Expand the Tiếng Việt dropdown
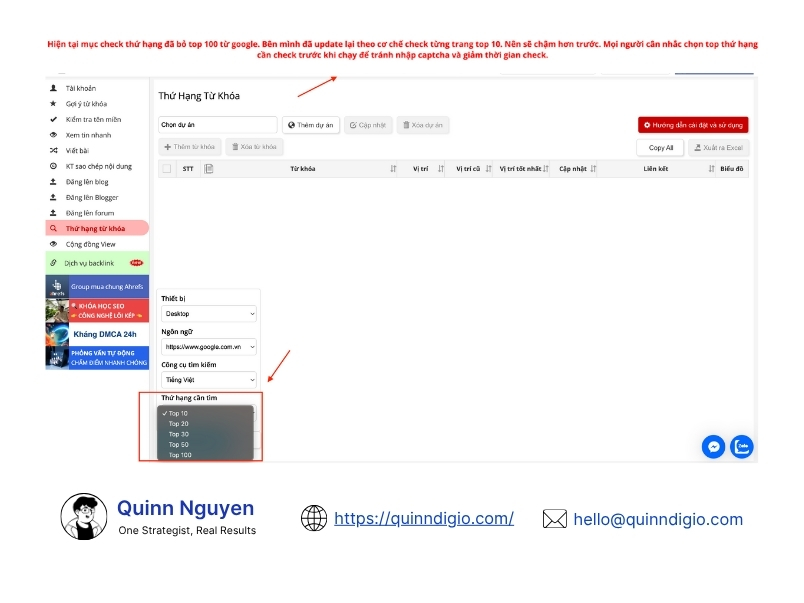804x603 pixels. pyautogui.click(x=209, y=379)
